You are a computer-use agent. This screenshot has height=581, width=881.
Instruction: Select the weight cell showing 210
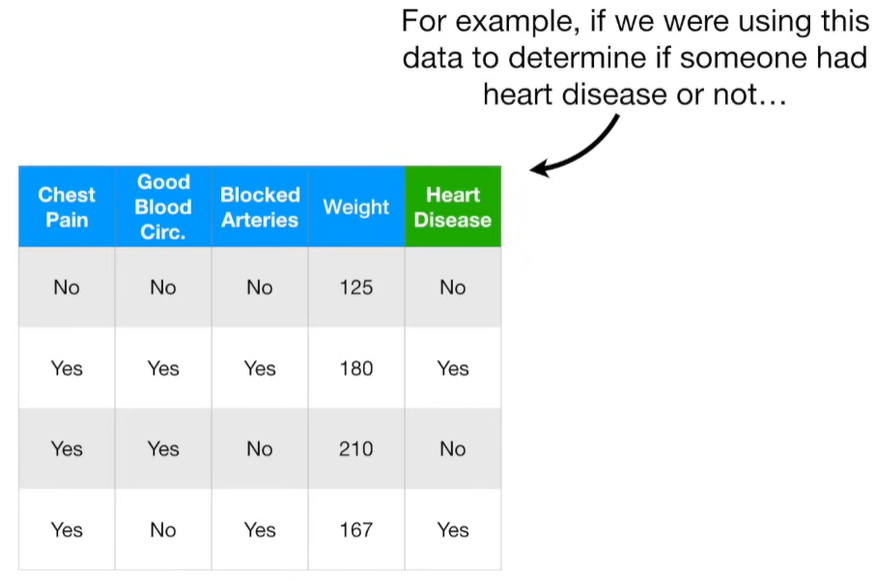356,449
